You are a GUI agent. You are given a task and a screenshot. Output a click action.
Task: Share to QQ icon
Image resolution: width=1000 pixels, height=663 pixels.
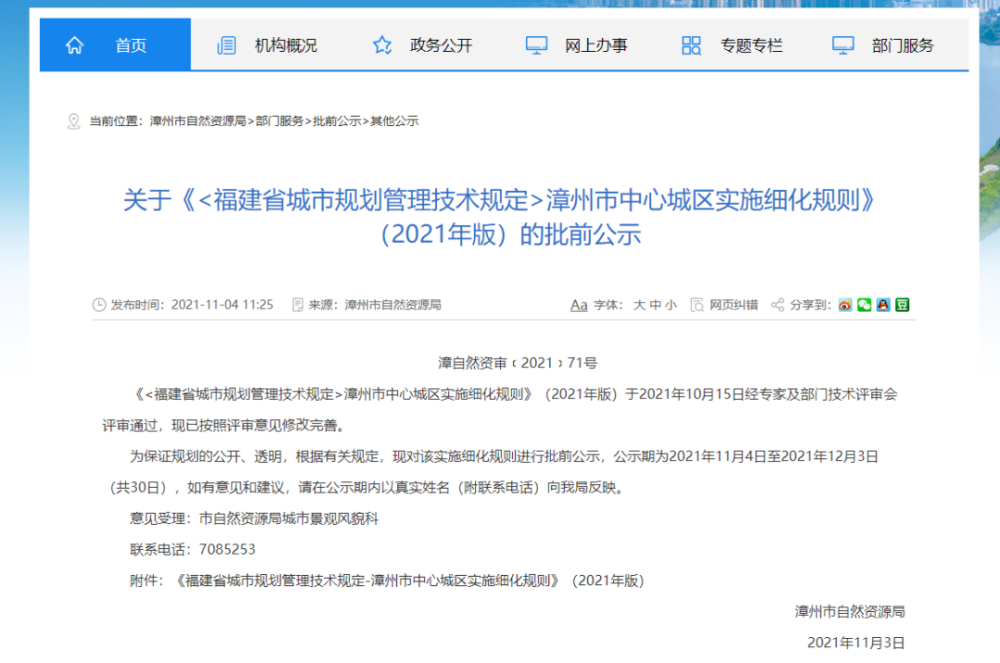click(x=883, y=305)
